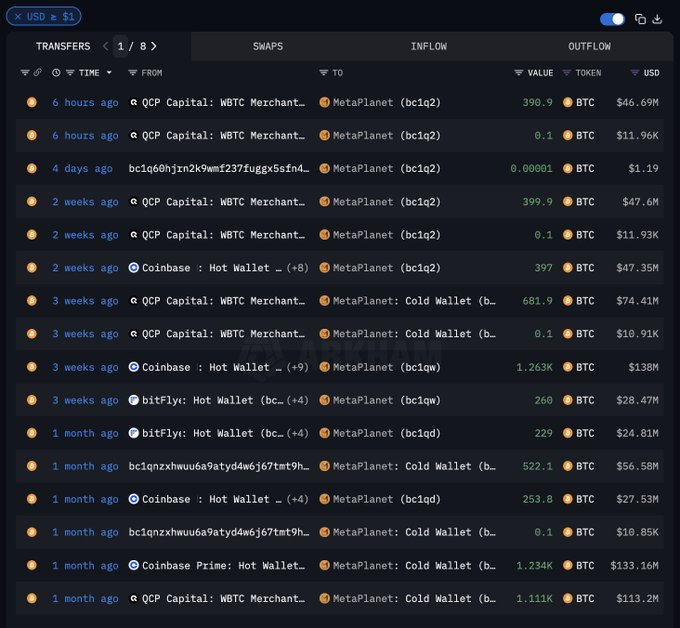Click Bitcoin chain icon in $138M row
This screenshot has height=628, width=680.
32,367
